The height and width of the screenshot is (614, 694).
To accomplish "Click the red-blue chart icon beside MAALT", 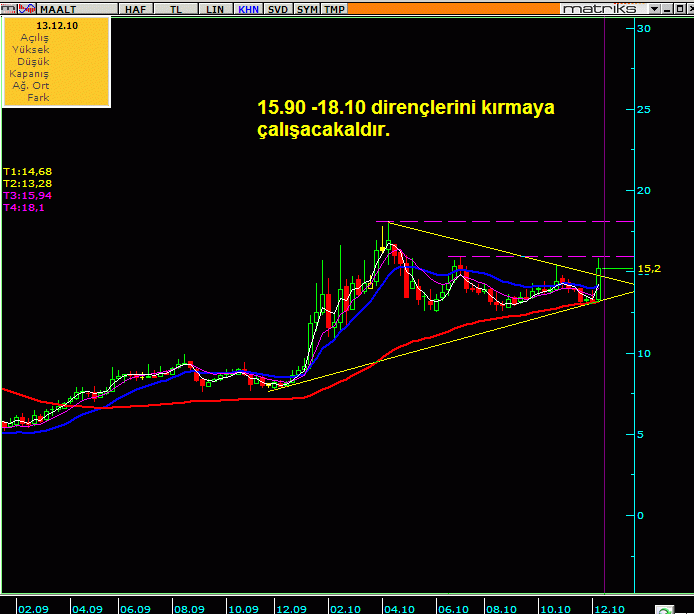I will (29, 8).
